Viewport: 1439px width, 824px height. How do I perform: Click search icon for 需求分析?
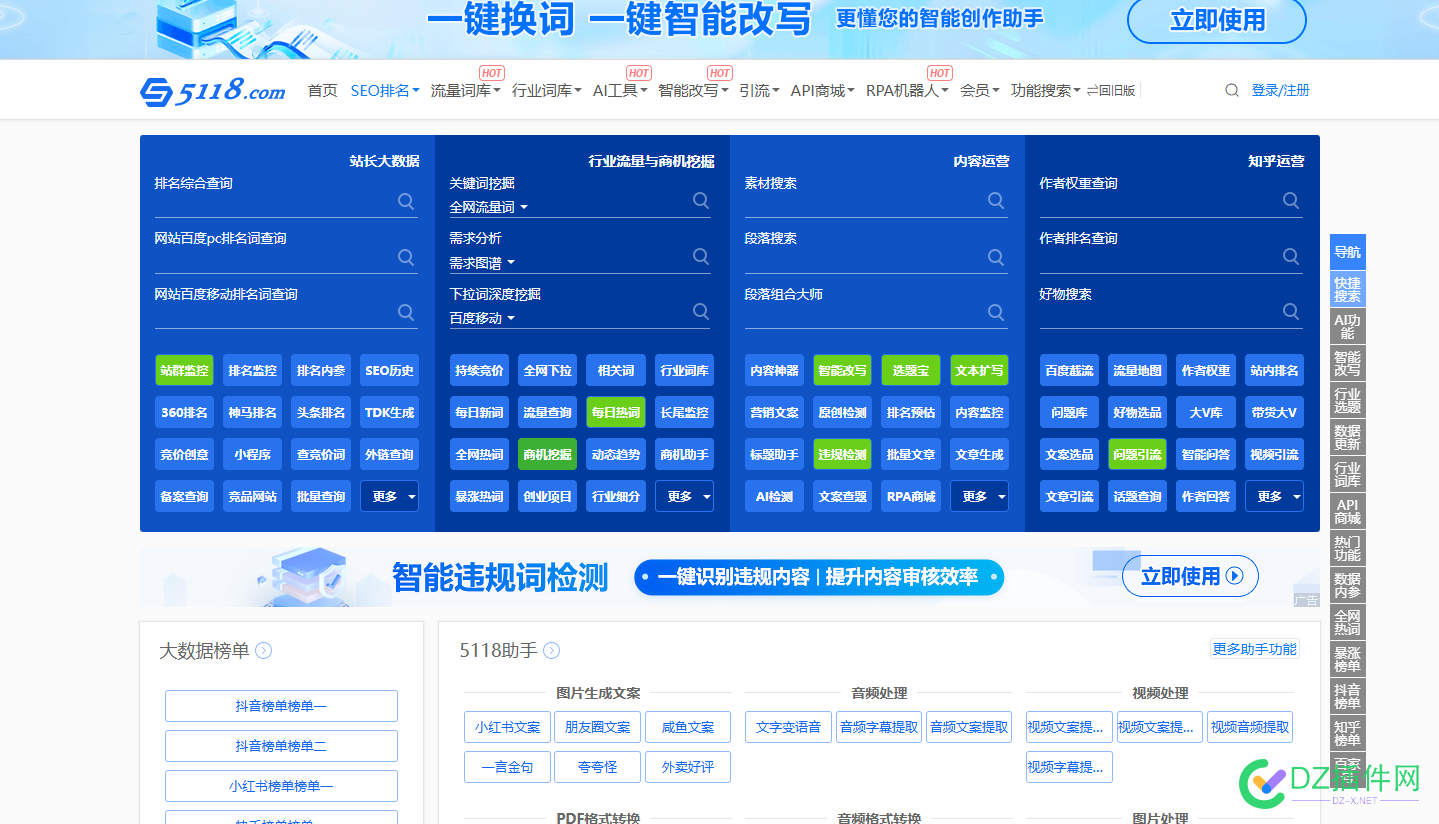point(701,257)
